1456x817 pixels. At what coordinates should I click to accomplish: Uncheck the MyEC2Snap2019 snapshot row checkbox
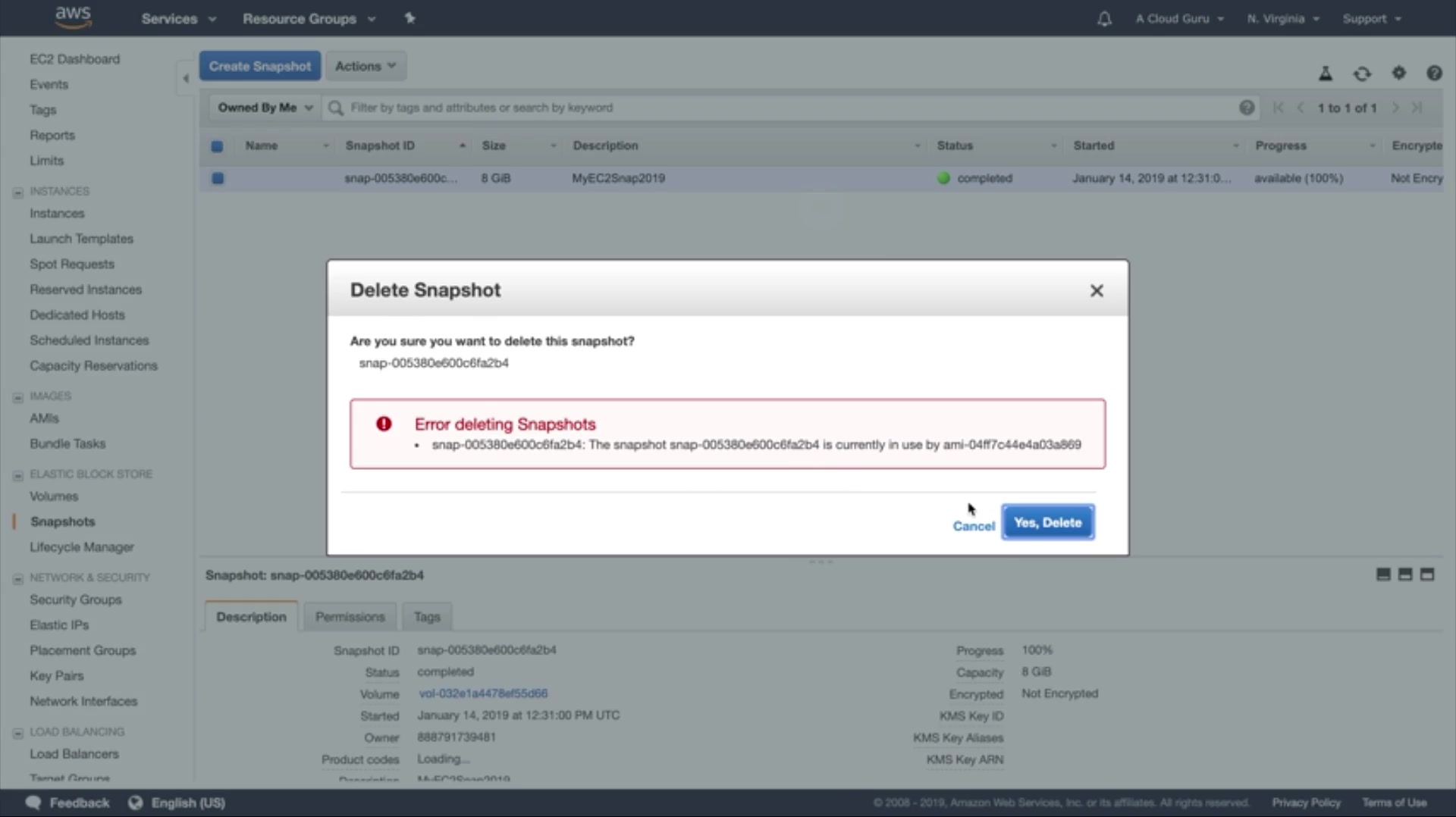point(218,178)
